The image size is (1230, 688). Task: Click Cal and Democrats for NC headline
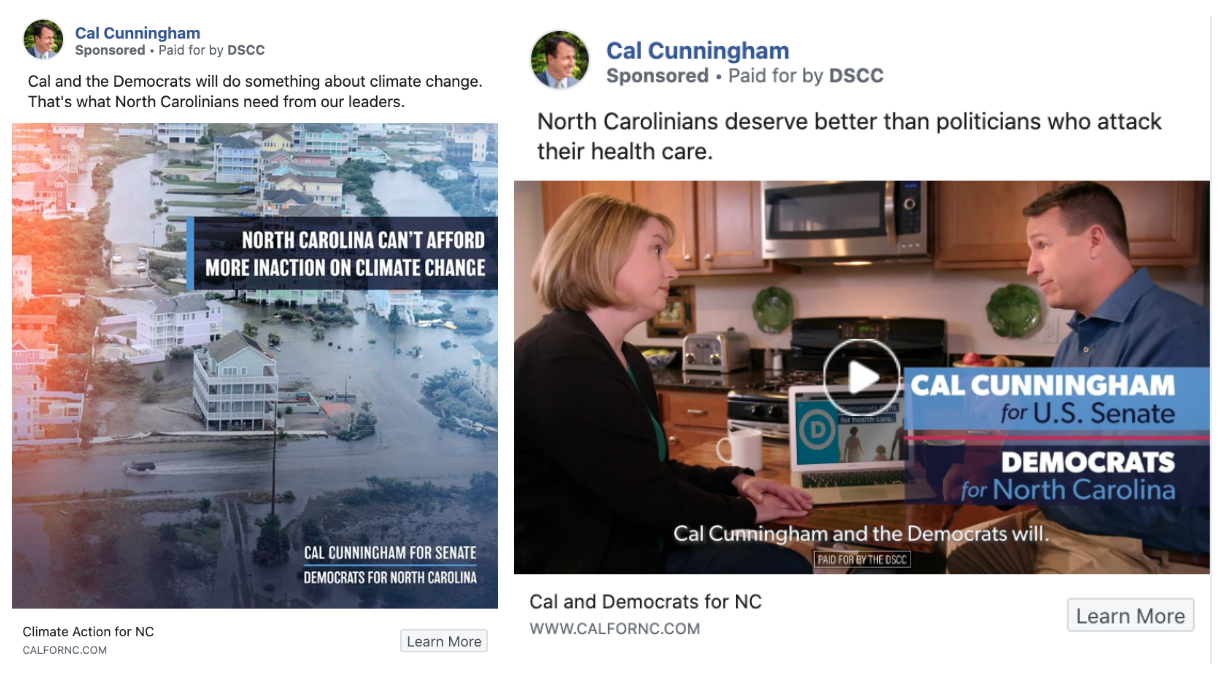[645, 601]
